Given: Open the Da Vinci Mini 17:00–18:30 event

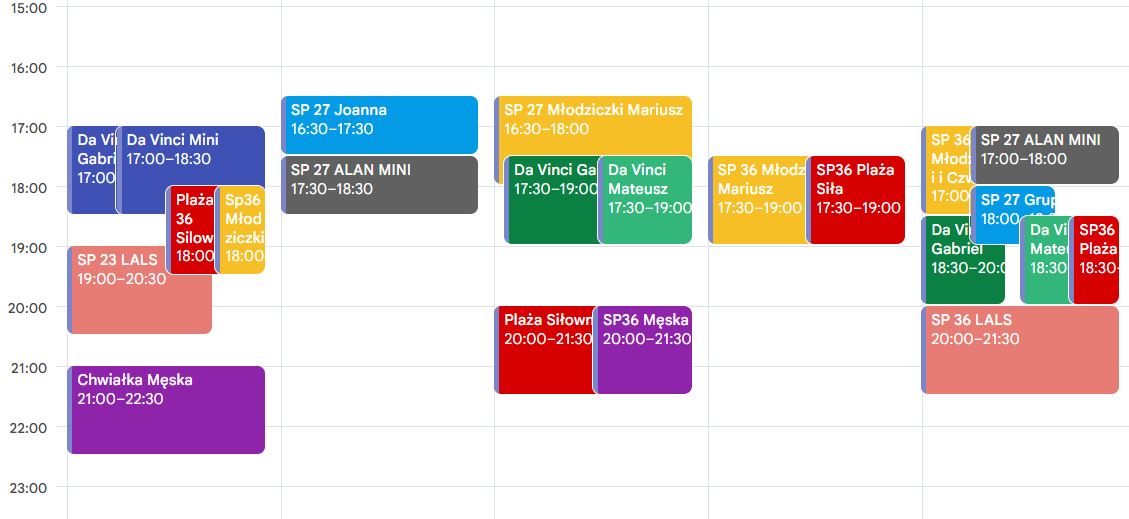Looking at the screenshot, I should [190, 150].
